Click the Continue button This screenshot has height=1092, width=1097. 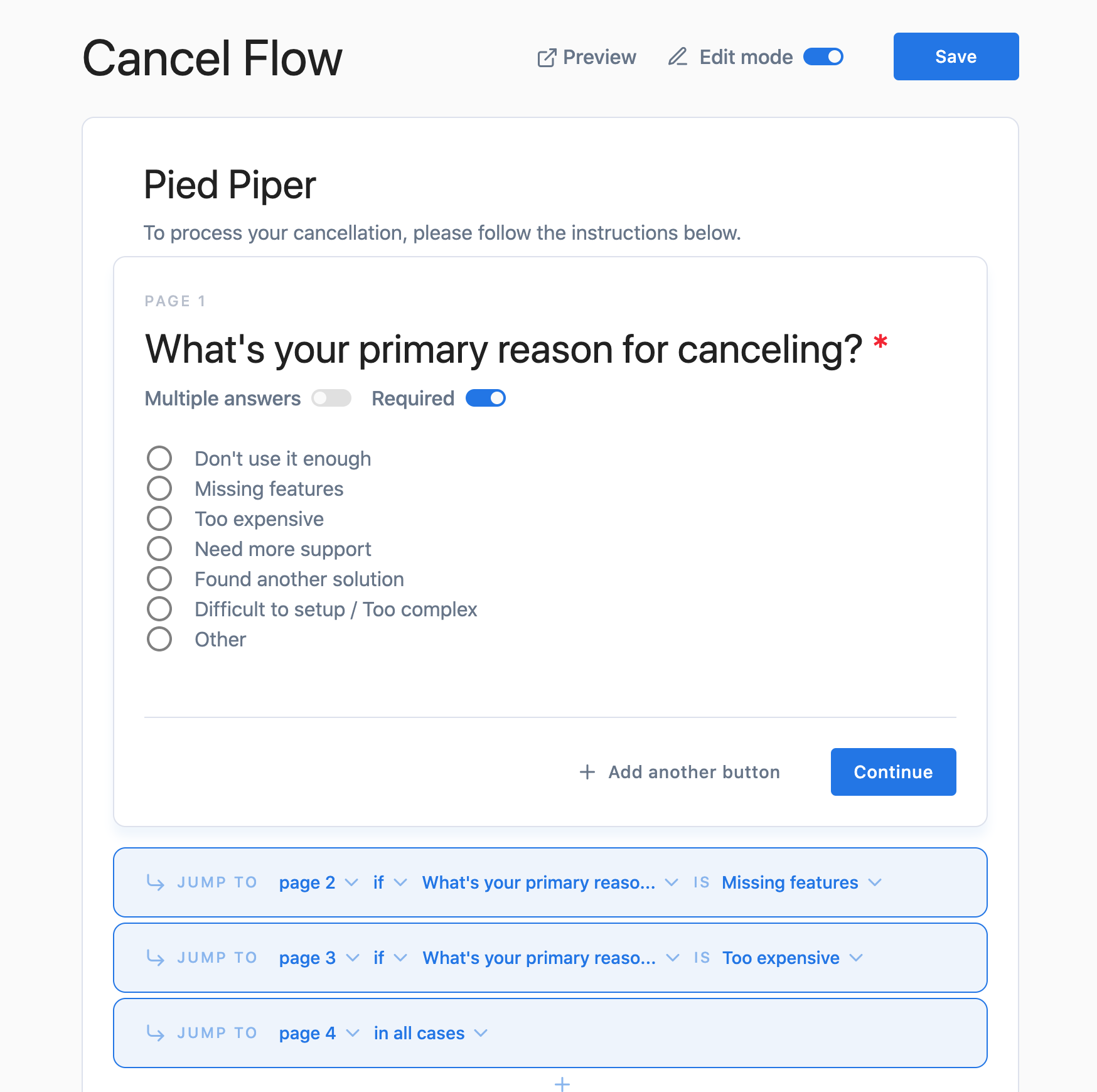(893, 772)
